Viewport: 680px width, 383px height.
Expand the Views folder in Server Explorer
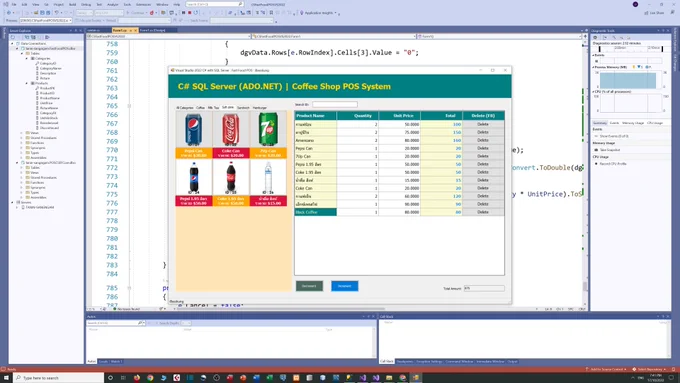[x=22, y=133]
